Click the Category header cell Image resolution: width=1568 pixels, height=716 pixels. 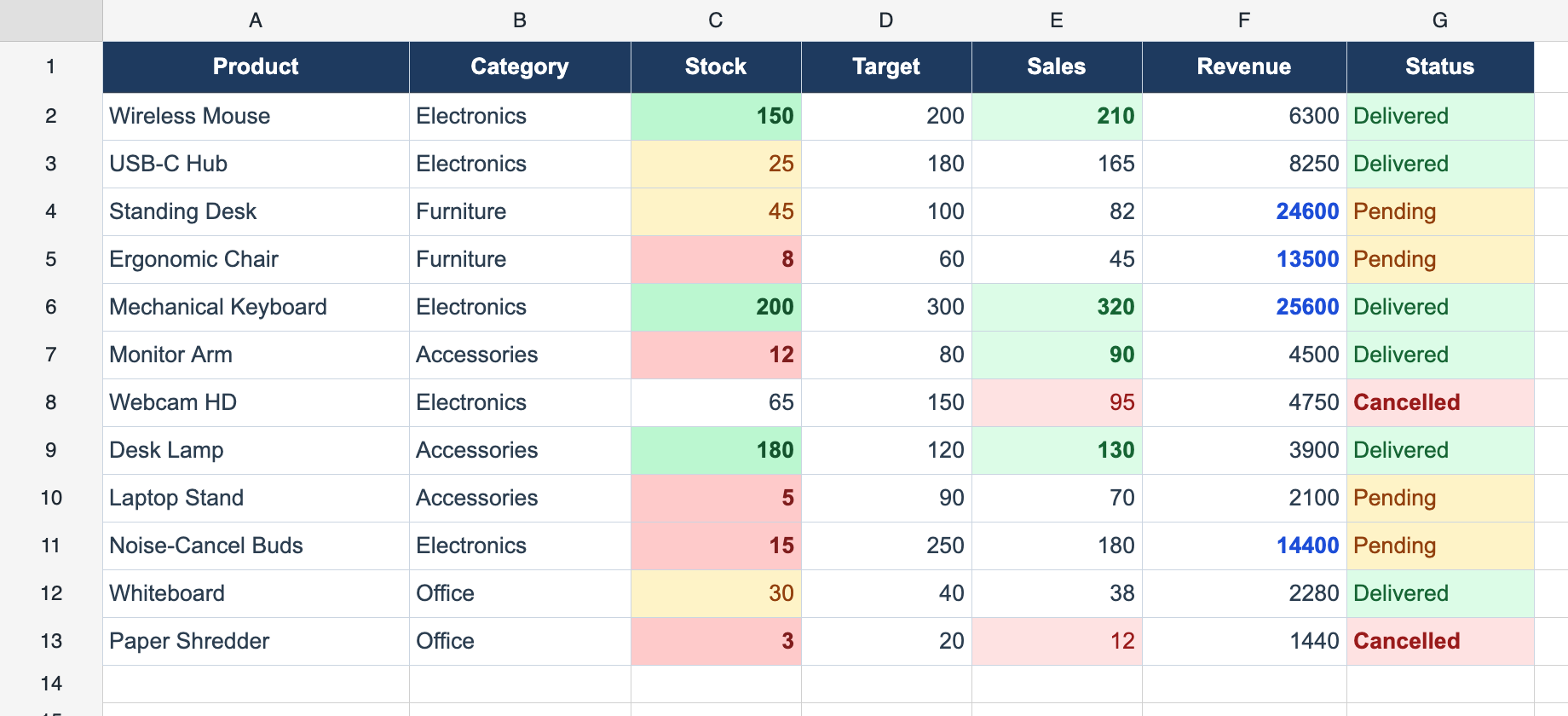[x=520, y=66]
